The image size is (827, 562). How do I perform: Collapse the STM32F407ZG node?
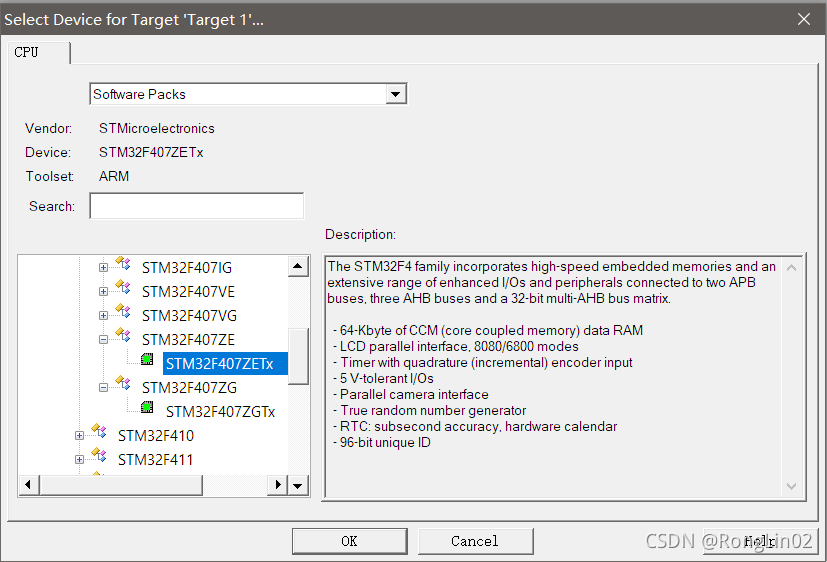tap(103, 387)
